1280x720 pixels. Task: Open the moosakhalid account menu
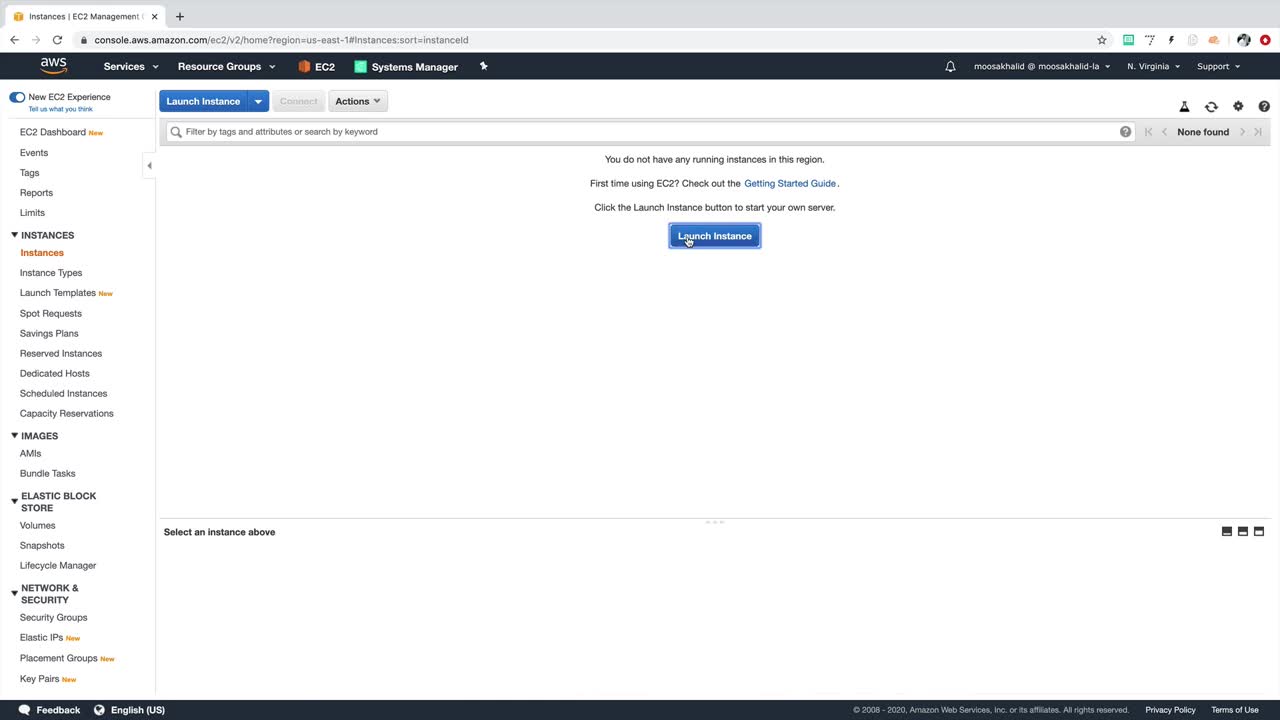point(1042,67)
